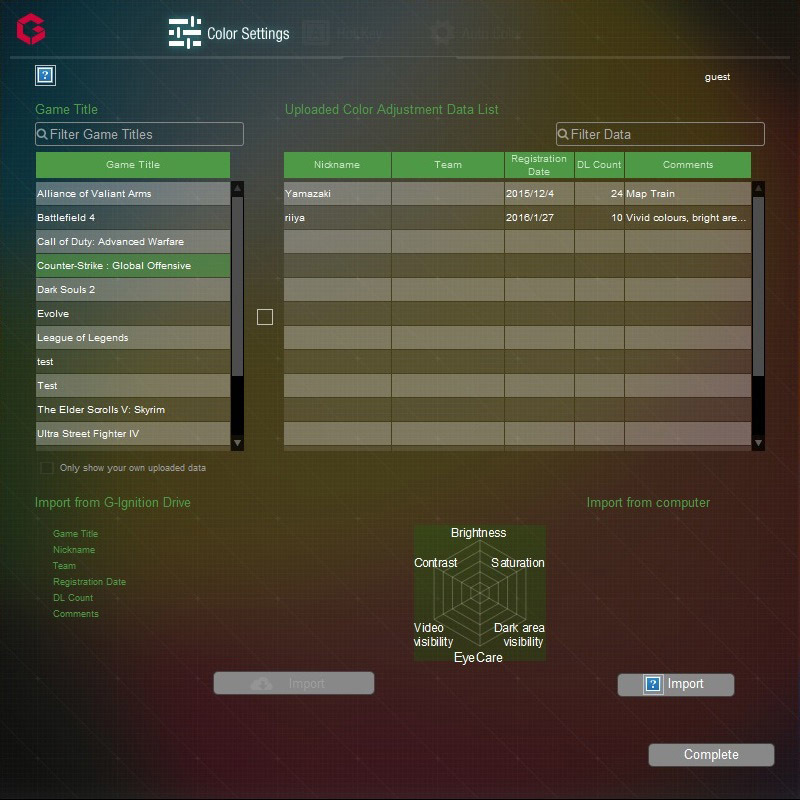Click the Complete button
Image resolution: width=800 pixels, height=800 pixels.
click(x=711, y=755)
